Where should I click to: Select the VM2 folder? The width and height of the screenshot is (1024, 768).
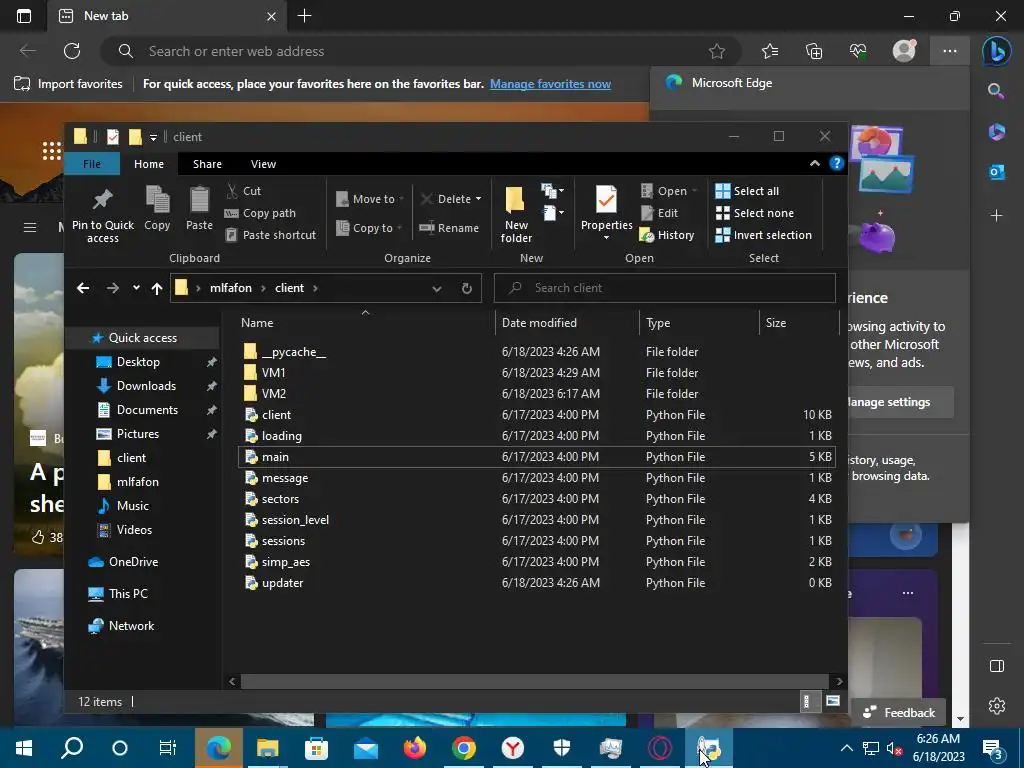coord(537,394)
